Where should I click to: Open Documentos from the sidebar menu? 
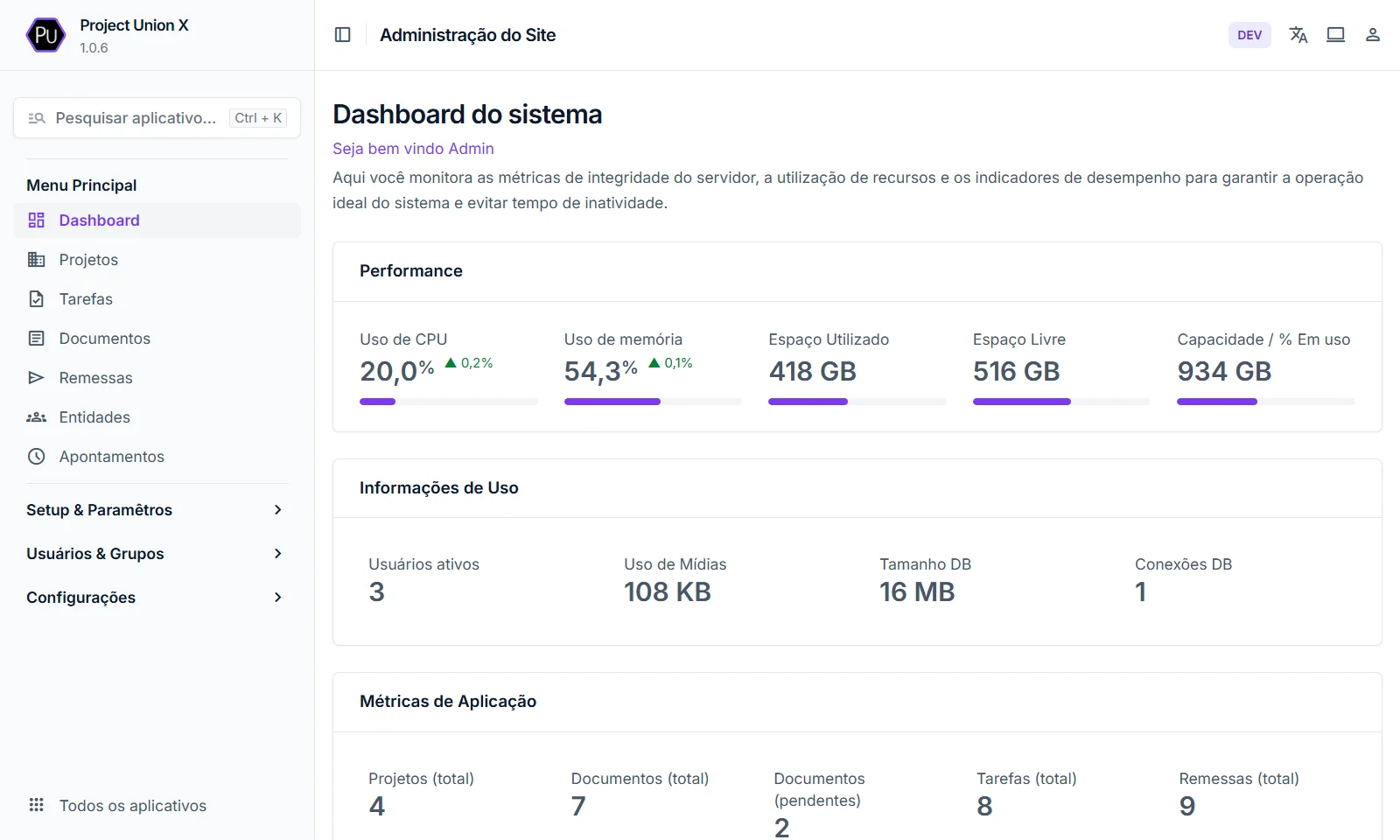click(104, 339)
